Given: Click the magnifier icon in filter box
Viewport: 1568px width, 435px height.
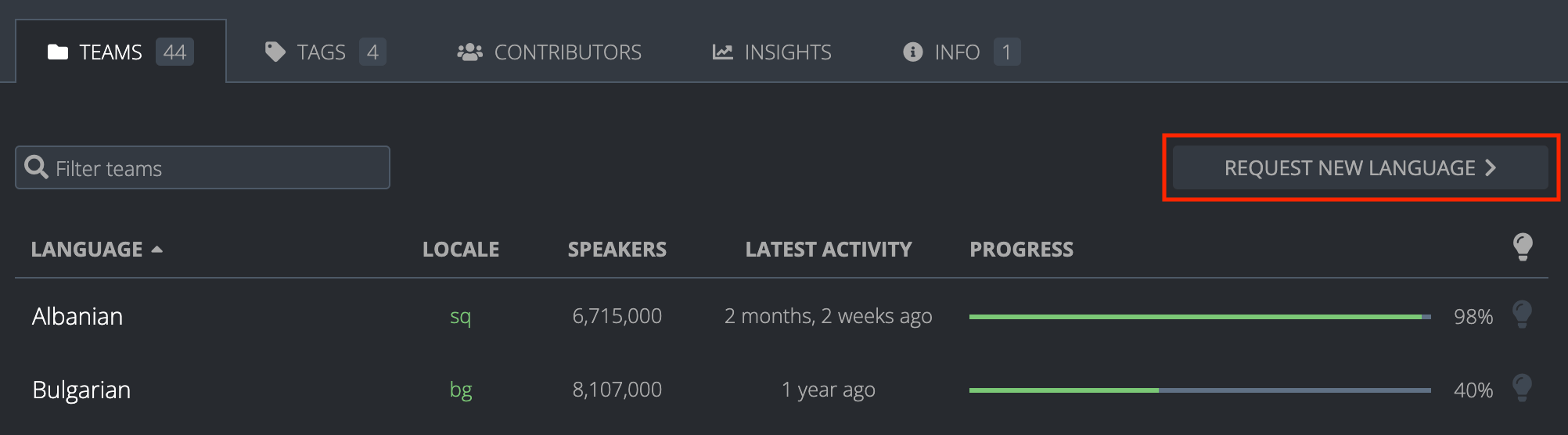Looking at the screenshot, I should coord(36,167).
